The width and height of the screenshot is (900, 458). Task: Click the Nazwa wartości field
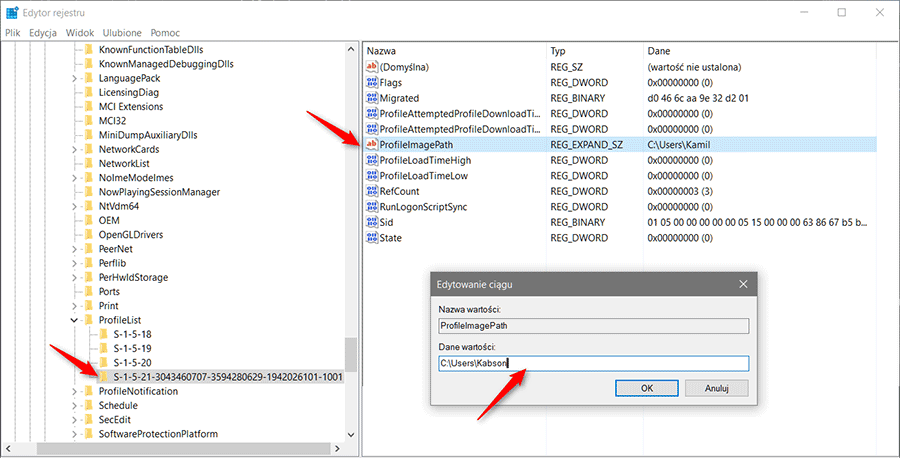click(593, 325)
